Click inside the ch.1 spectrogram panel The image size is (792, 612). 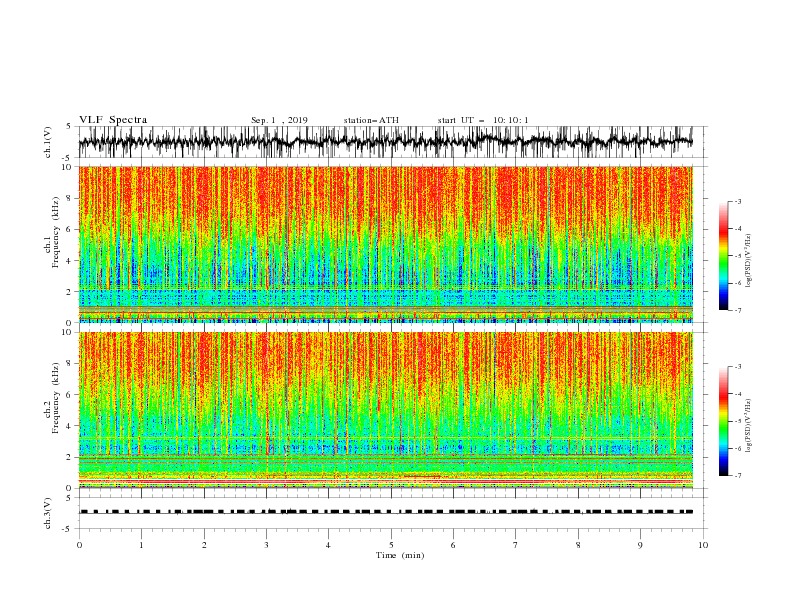click(x=386, y=244)
